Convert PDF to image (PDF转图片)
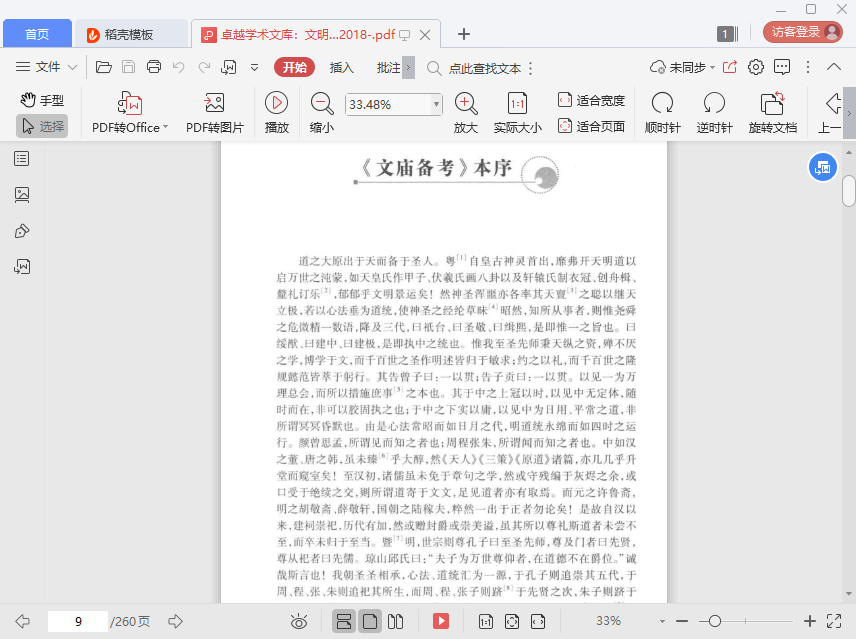This screenshot has width=856, height=639. (x=215, y=112)
